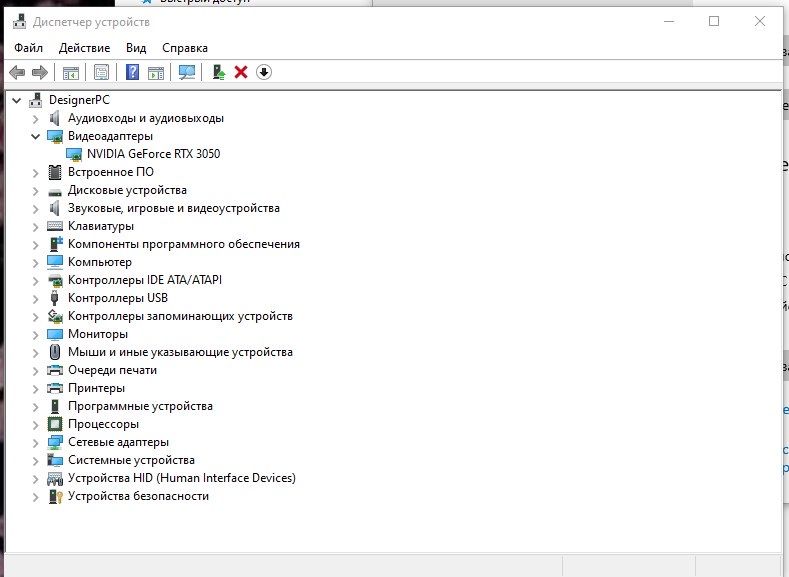The height and width of the screenshot is (577, 789).
Task: Select the Мыши и иные указывающие устройства label
Action: 180,352
